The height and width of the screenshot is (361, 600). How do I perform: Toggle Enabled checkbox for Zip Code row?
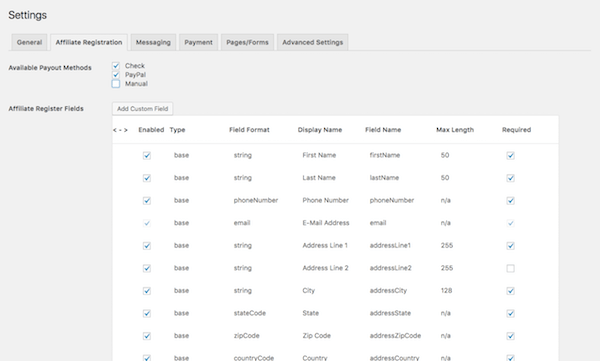[x=147, y=336]
